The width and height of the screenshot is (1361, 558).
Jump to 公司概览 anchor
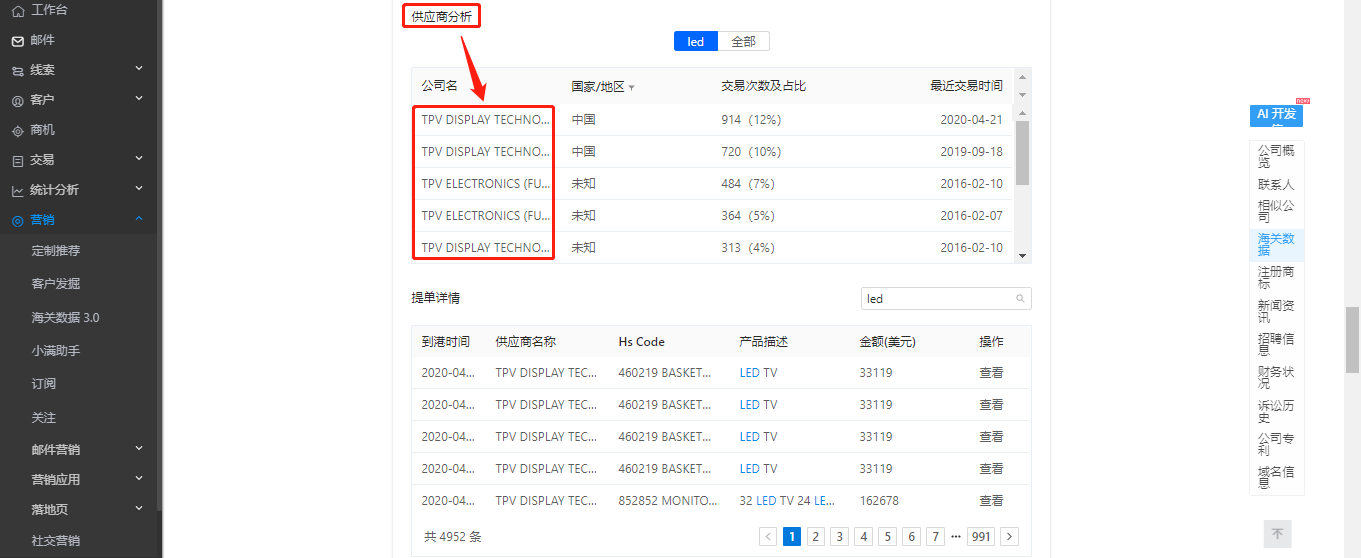(x=1276, y=156)
